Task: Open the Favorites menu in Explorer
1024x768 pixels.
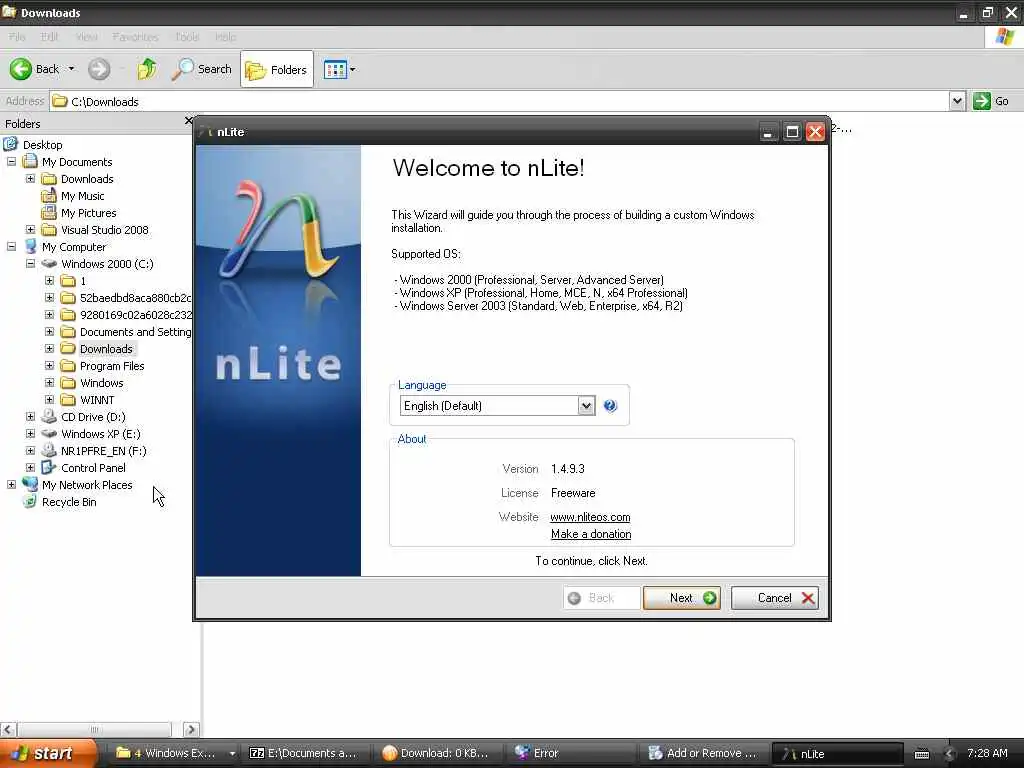Action: click(135, 37)
